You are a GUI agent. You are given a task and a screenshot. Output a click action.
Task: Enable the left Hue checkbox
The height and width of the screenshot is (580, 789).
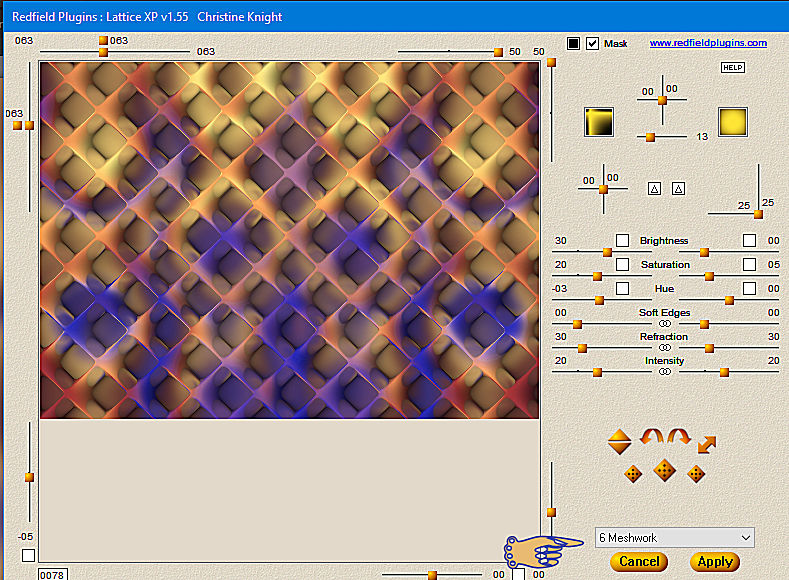[622, 288]
